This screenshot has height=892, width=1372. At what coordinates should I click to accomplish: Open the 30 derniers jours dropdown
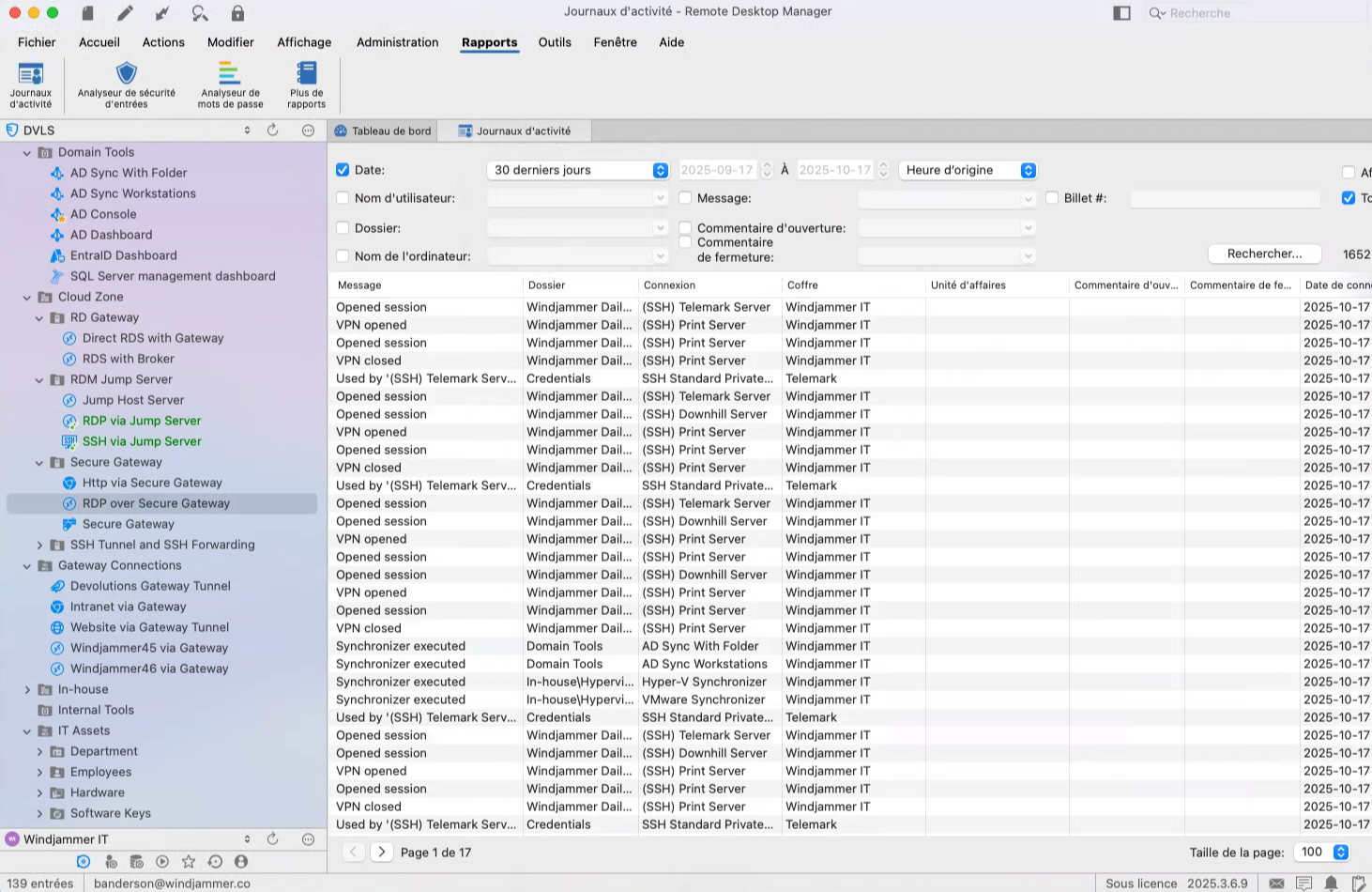pos(576,170)
